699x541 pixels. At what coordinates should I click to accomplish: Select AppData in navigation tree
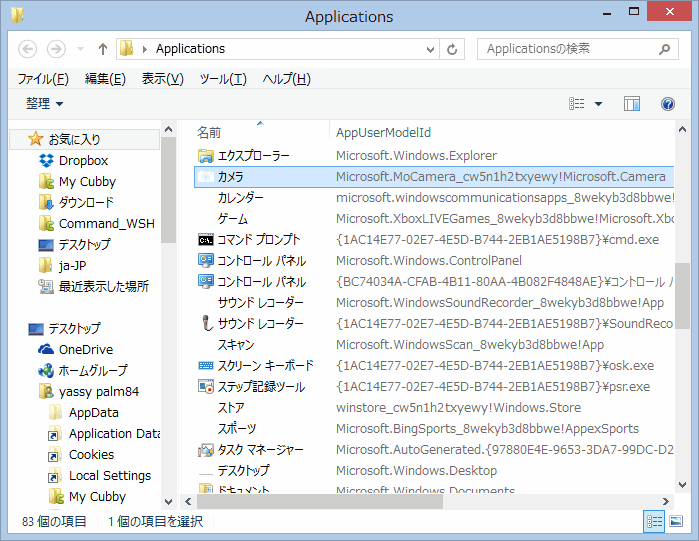coord(94,413)
